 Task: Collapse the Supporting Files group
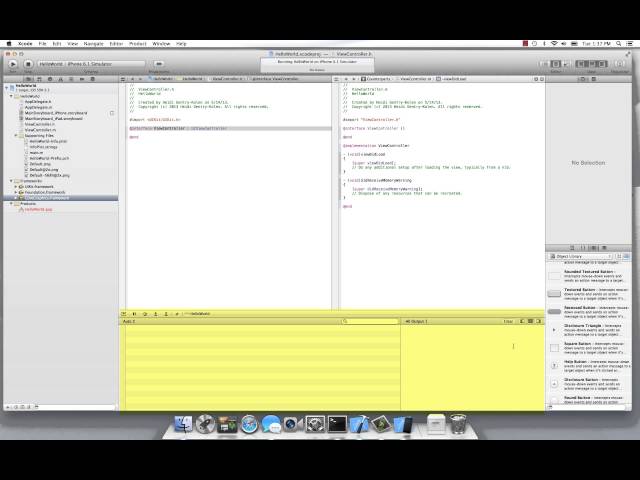[16, 136]
